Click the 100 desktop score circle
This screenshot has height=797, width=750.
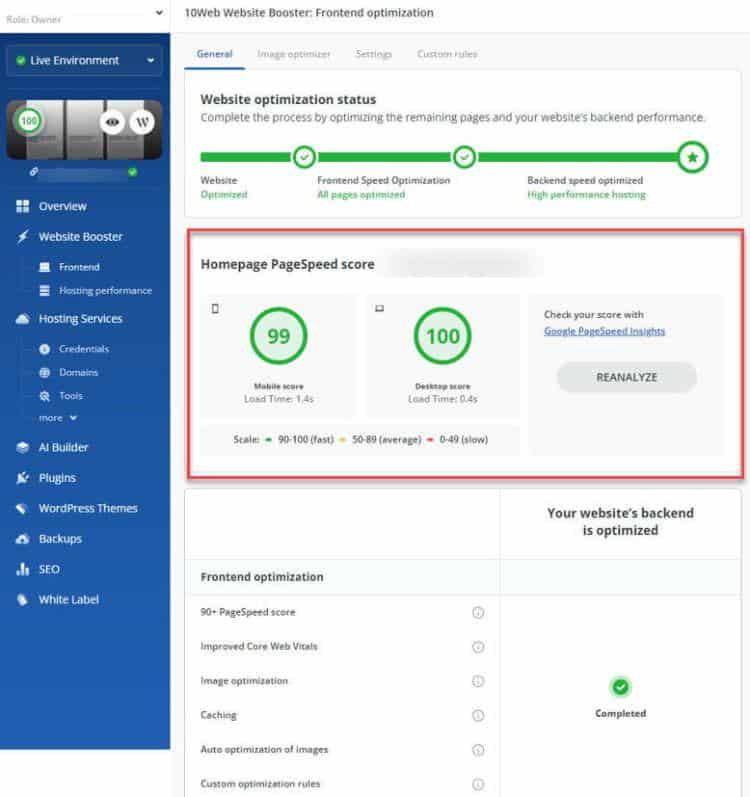443,336
